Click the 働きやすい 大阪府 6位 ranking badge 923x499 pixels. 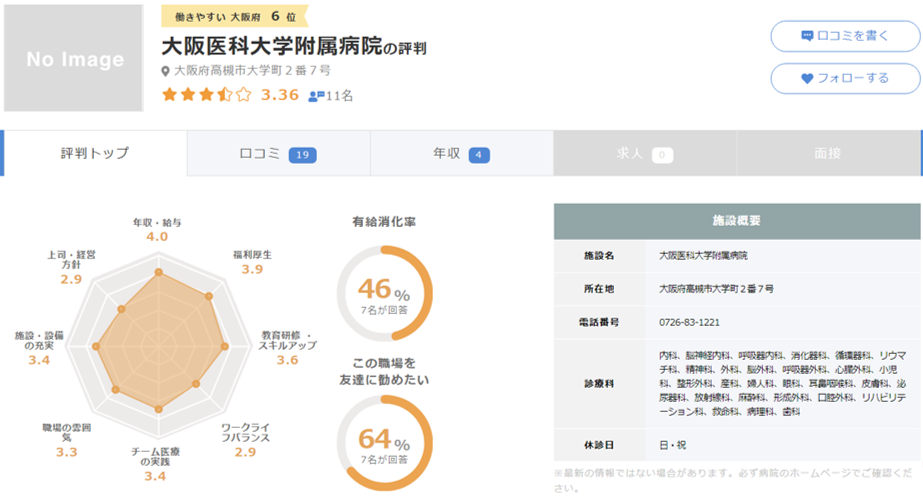point(235,16)
